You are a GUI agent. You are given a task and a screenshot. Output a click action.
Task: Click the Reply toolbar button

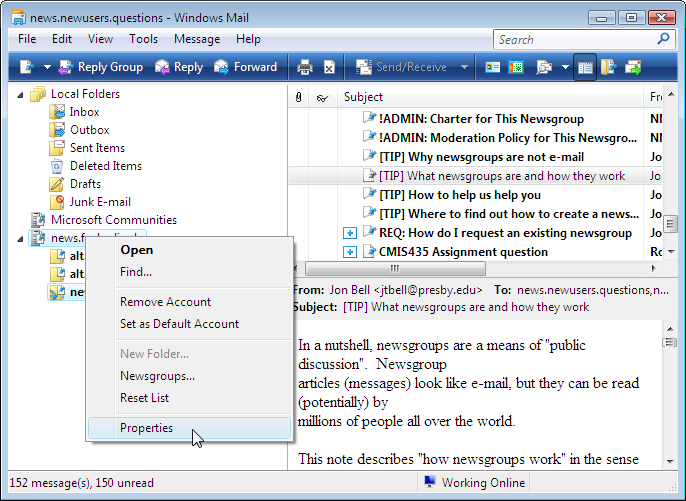click(179, 67)
